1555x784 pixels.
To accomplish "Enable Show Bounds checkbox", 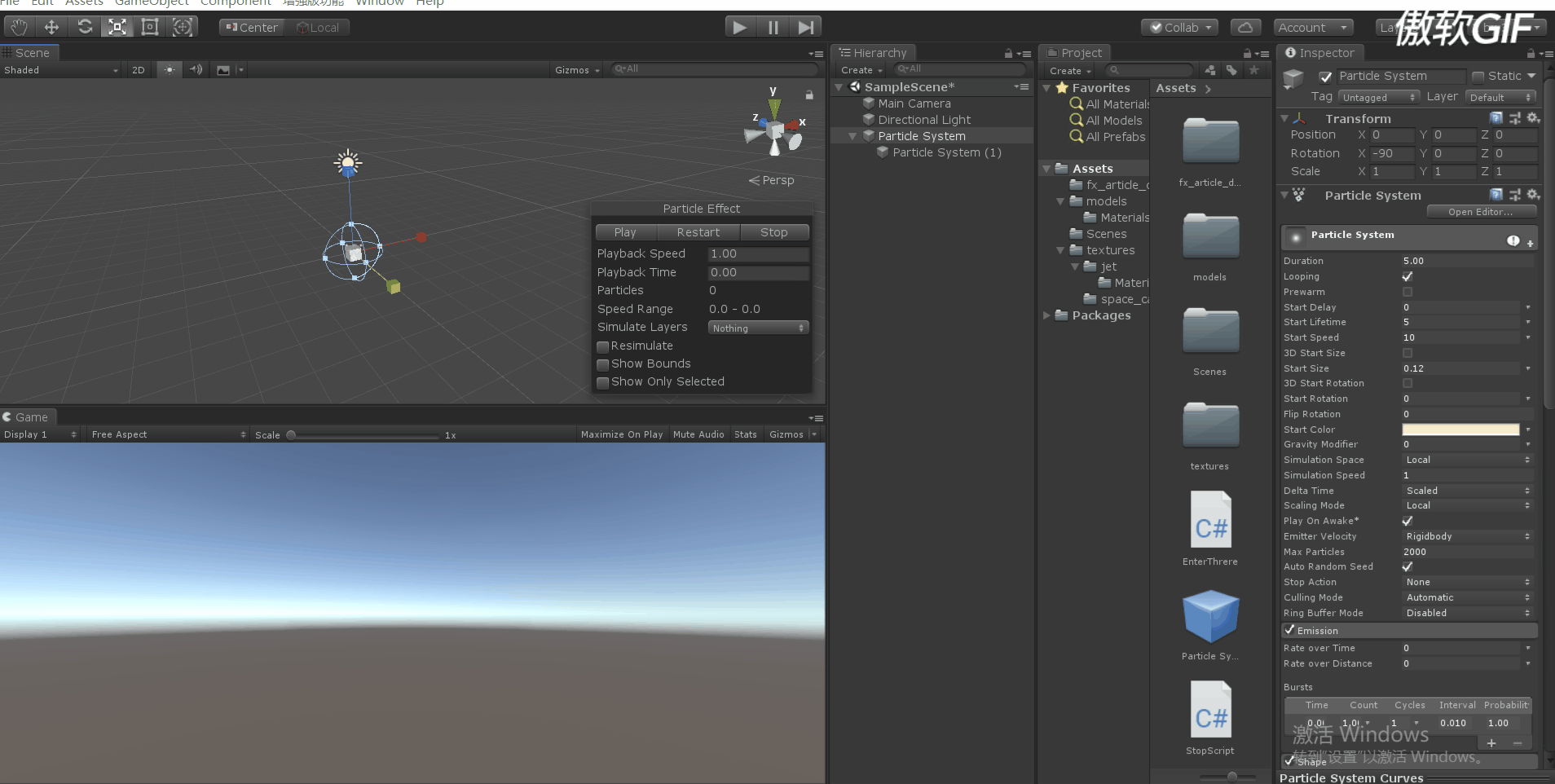I will coord(603,364).
